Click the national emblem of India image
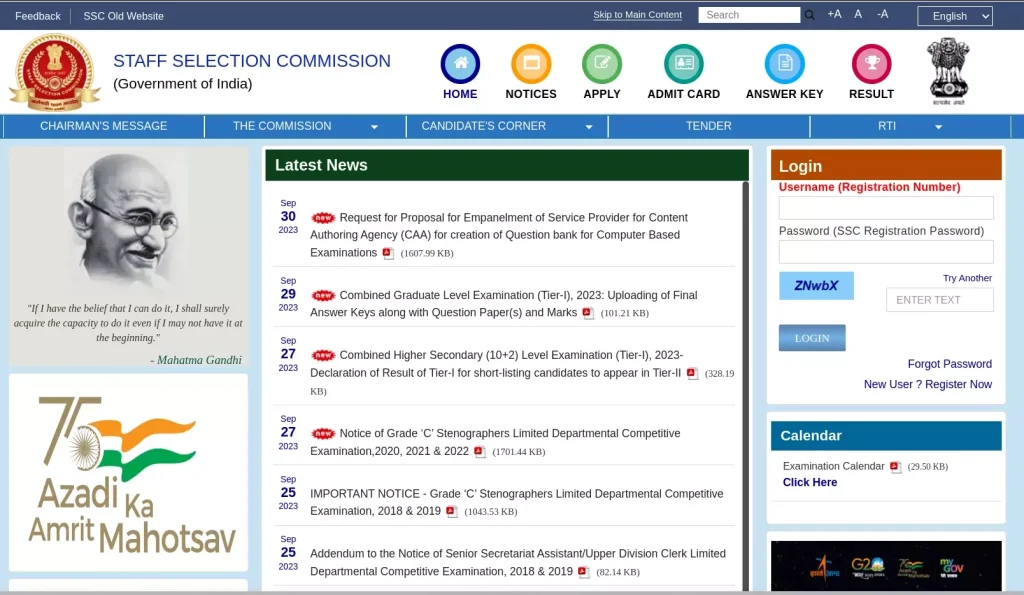Screen dimensions: 1024x595 [948, 71]
